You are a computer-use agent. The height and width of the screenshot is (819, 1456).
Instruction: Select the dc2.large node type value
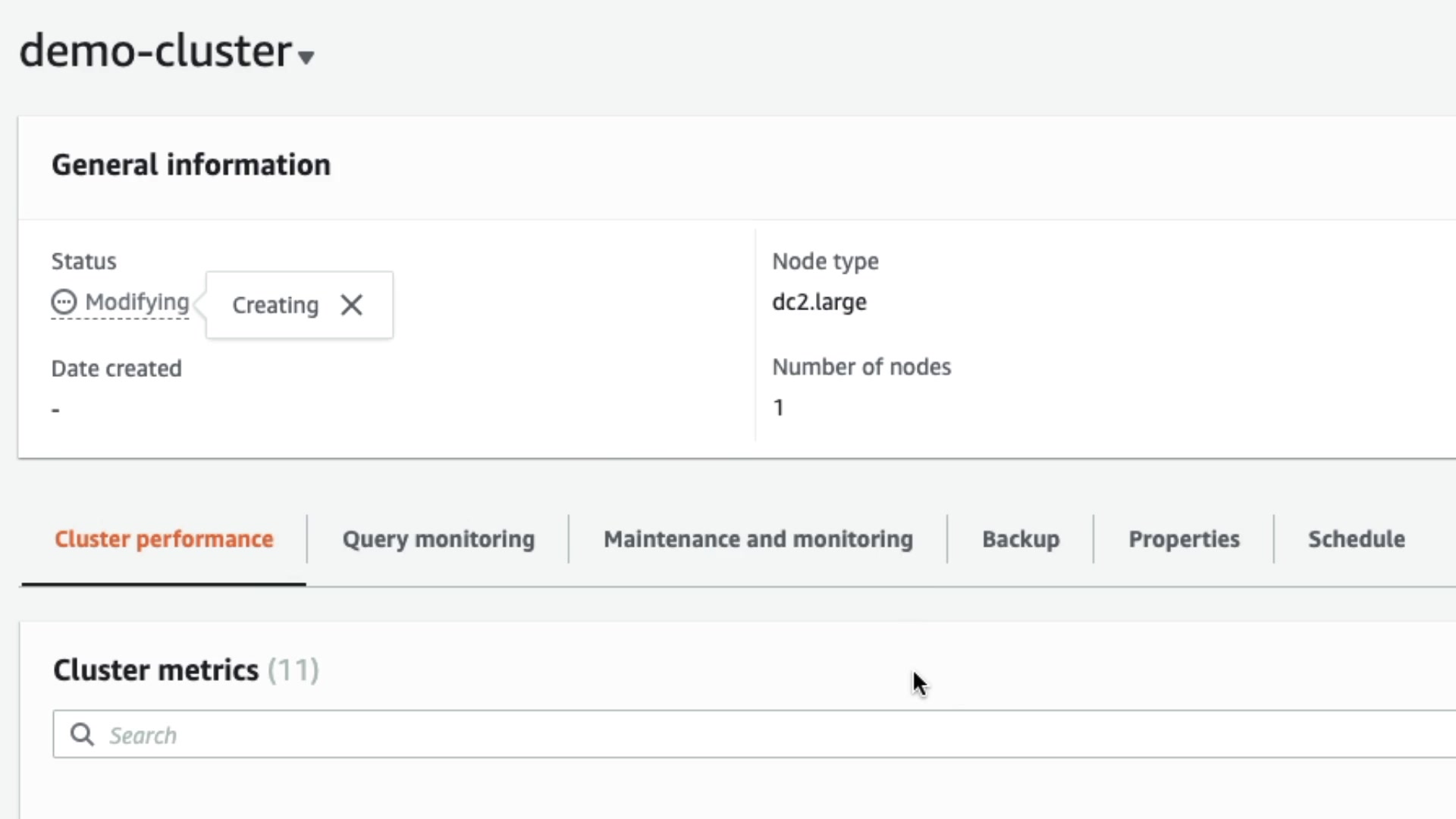[x=819, y=302]
